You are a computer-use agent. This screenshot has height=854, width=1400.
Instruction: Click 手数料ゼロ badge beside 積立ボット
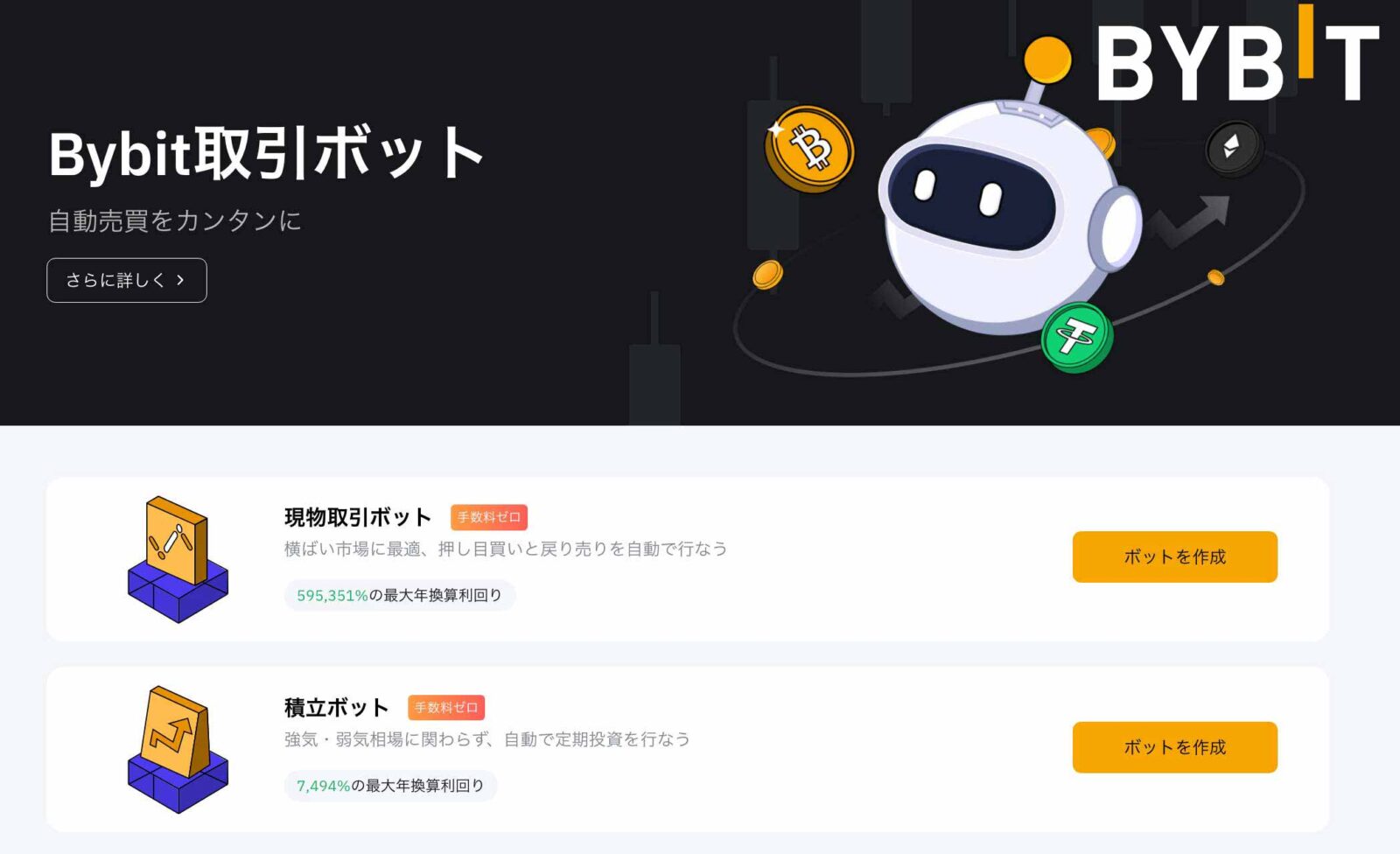point(446,707)
